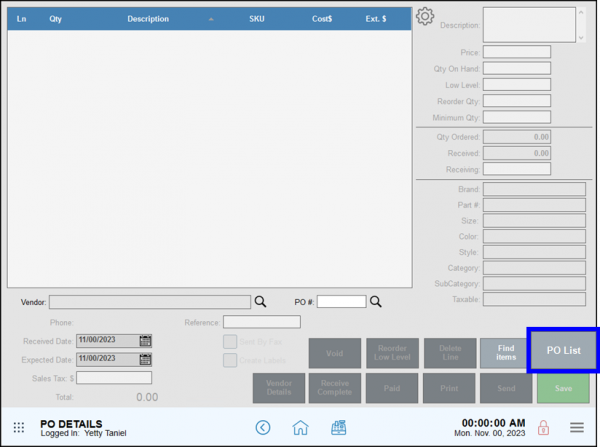Toggle the Create Labels checkbox

(230, 360)
